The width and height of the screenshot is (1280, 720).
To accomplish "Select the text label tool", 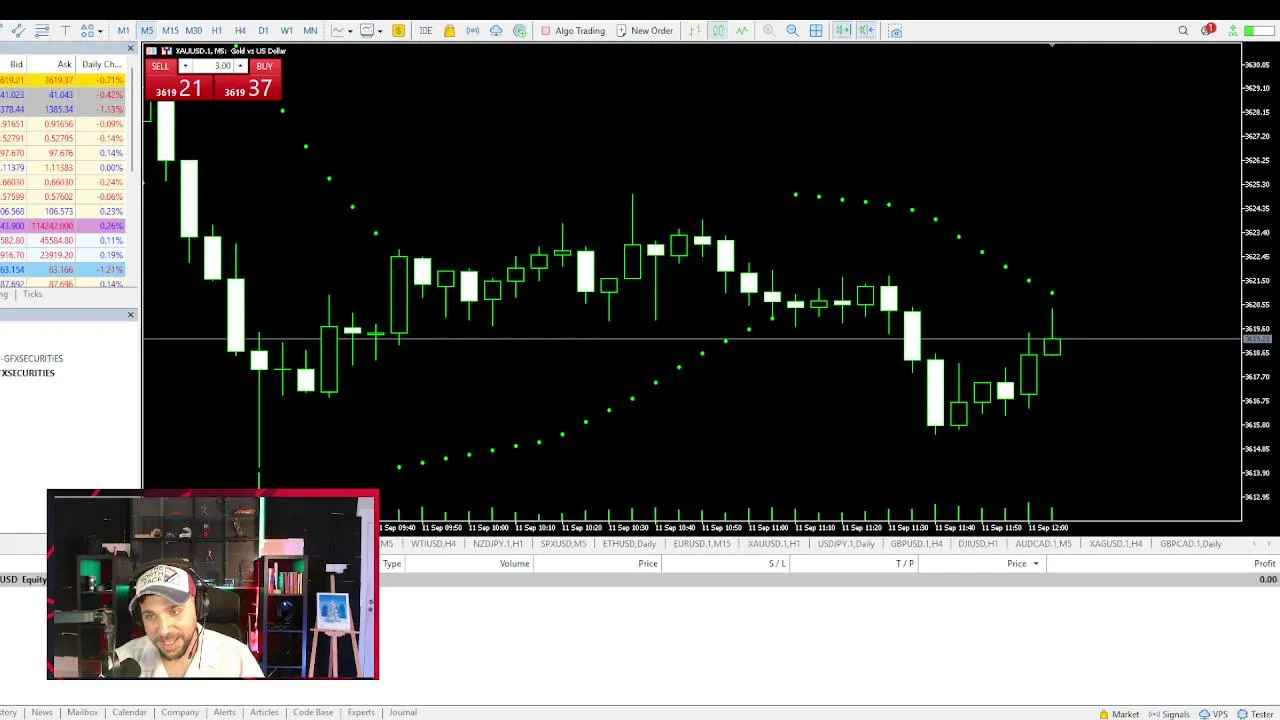I will pyautogui.click(x=65, y=31).
